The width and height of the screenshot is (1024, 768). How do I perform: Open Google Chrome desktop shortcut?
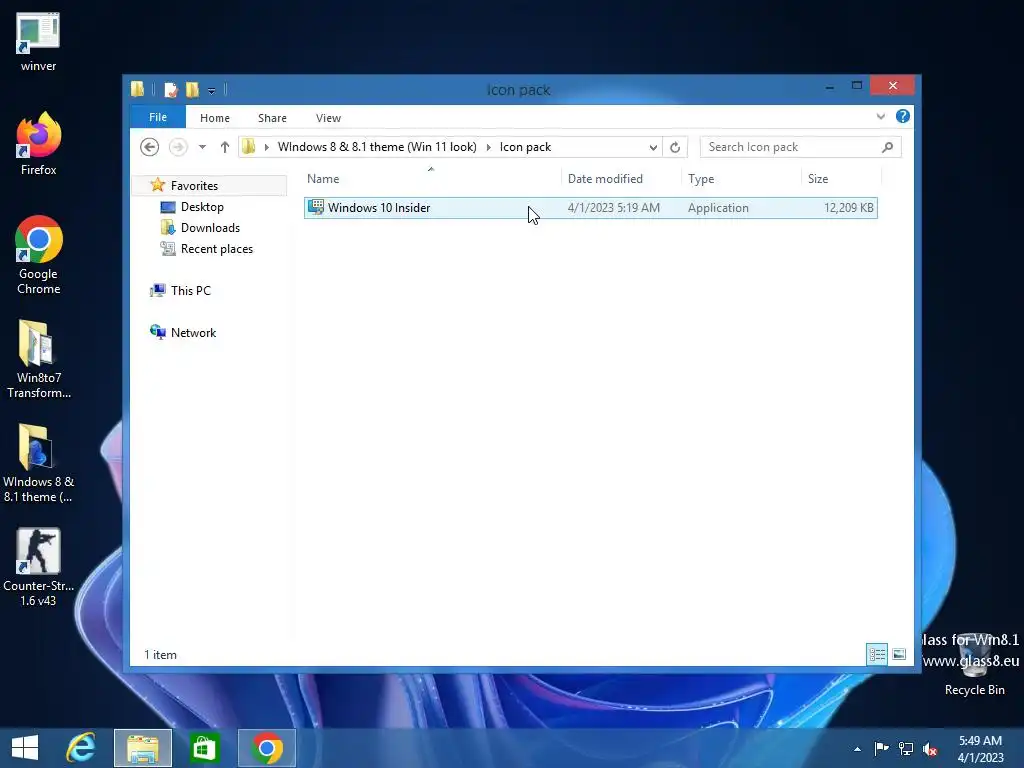[38, 255]
